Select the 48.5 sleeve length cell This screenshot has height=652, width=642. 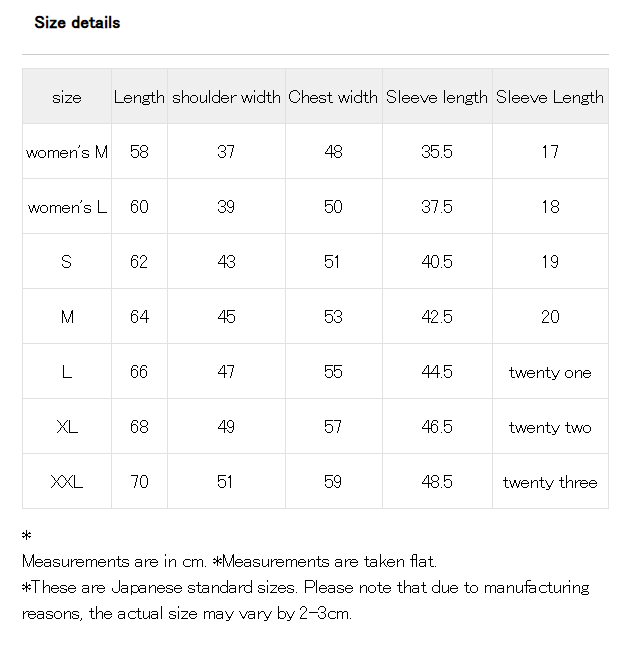[437, 482]
